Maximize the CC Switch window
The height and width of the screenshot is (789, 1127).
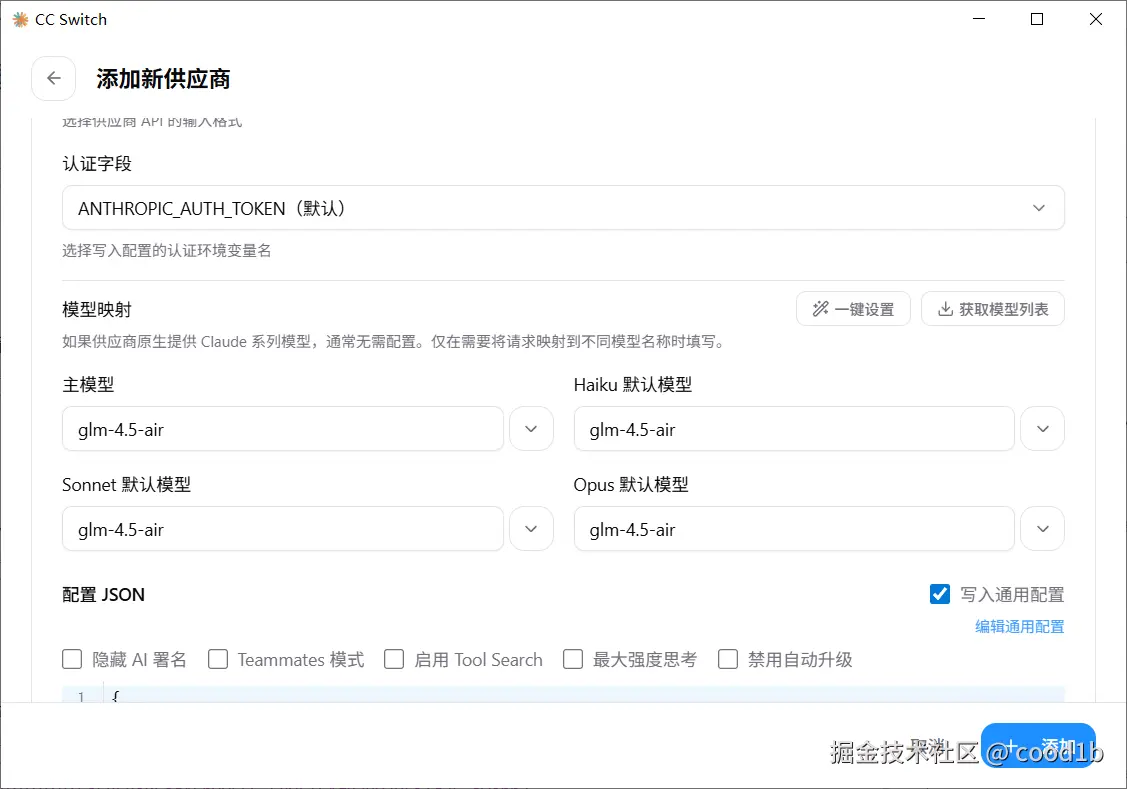pos(1036,19)
